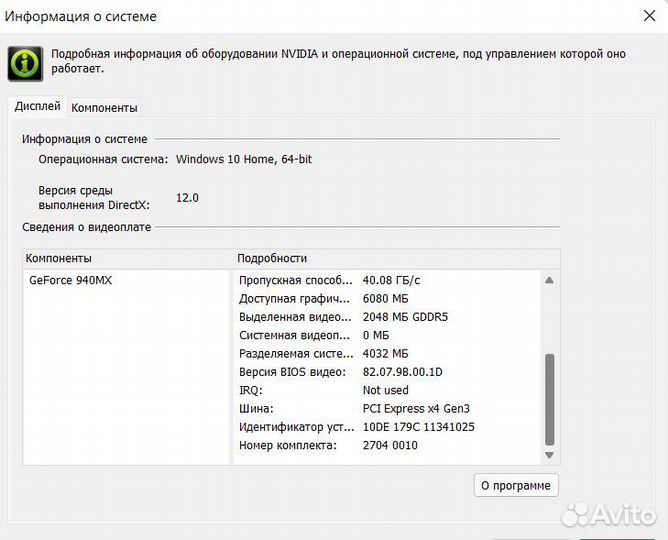Click the Системная видеоп... row label
Screen dimensions: 668x540
[x=294, y=335]
